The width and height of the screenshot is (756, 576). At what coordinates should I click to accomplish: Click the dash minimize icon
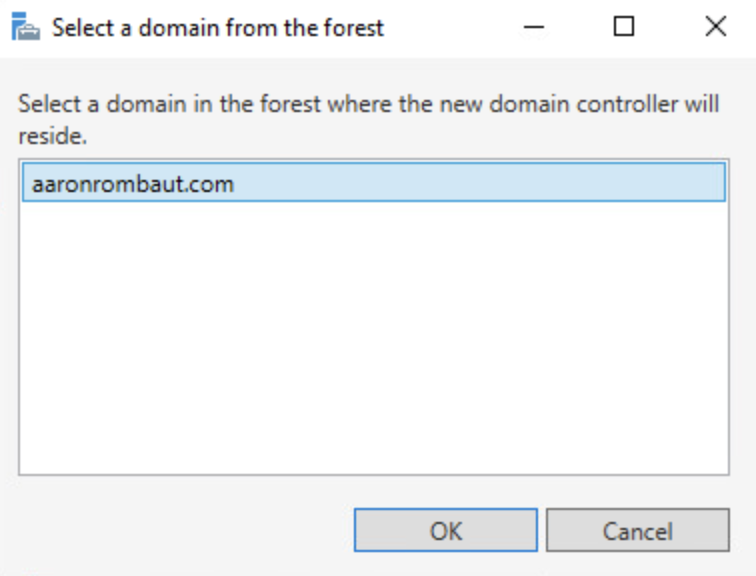pyautogui.click(x=533, y=27)
